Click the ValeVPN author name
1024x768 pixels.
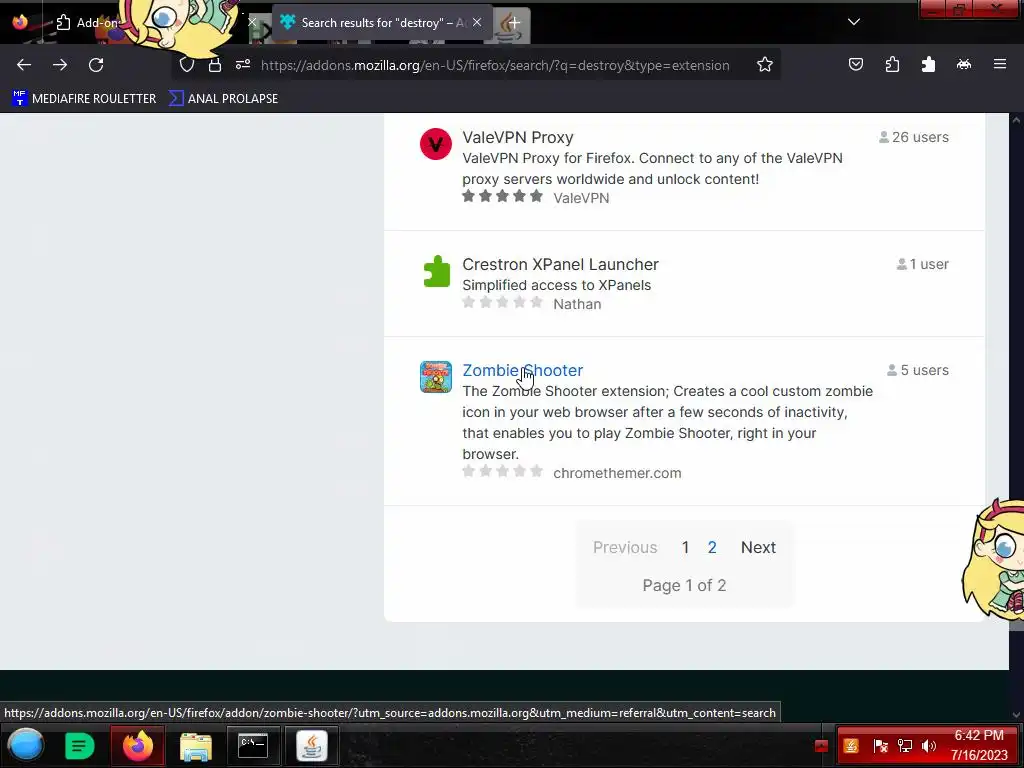[581, 198]
